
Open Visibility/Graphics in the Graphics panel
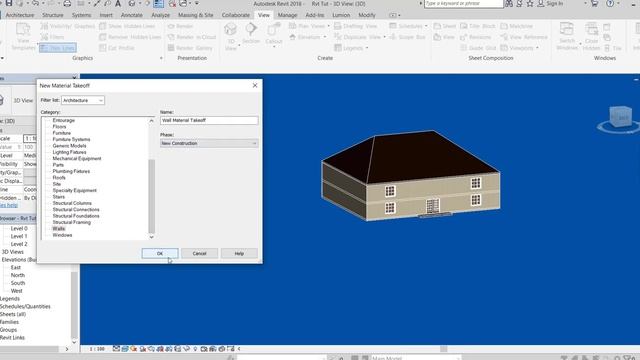coord(68,26)
